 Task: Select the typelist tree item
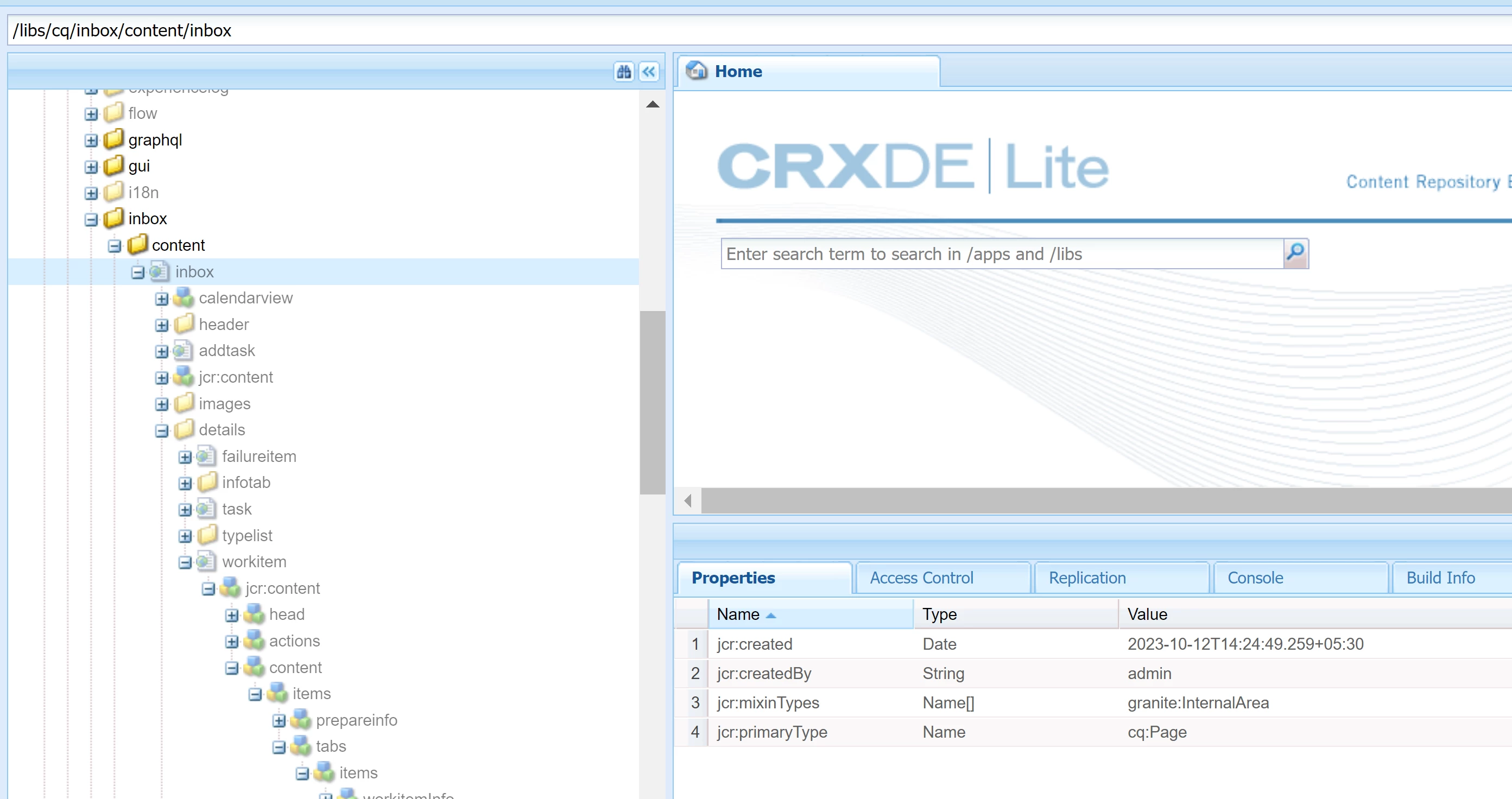click(x=247, y=535)
